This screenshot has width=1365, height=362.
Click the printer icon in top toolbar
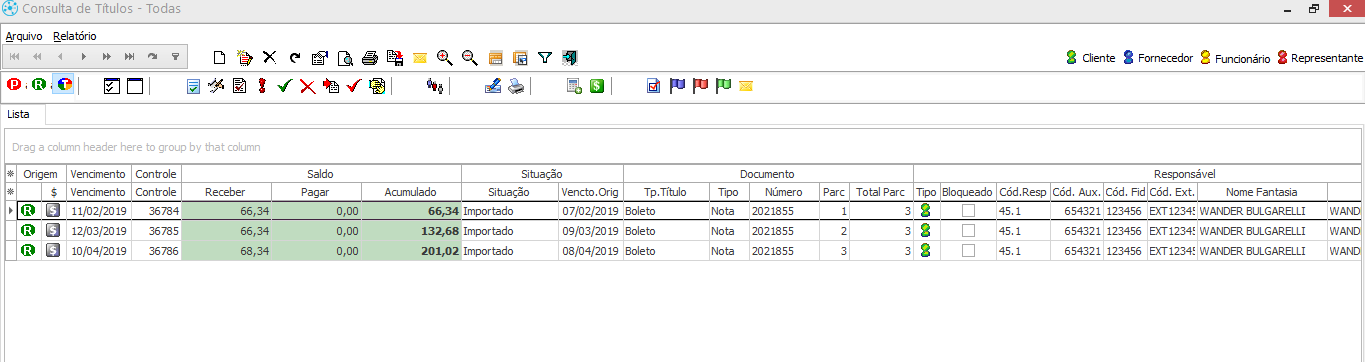[x=370, y=57]
